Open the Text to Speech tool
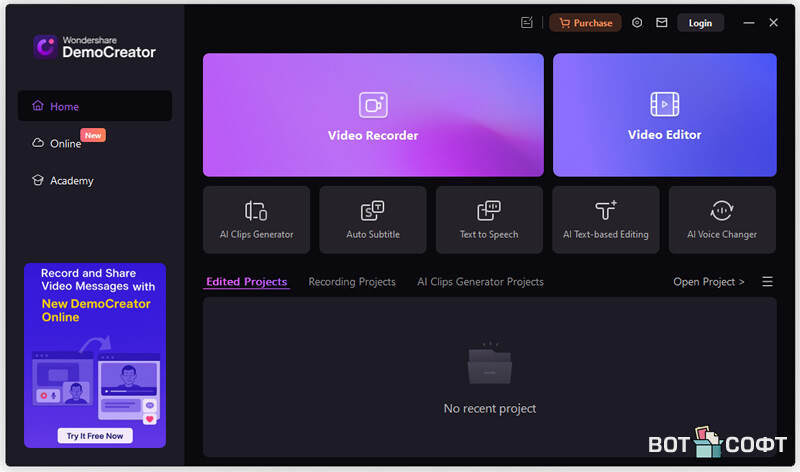This screenshot has width=800, height=472. (489, 219)
